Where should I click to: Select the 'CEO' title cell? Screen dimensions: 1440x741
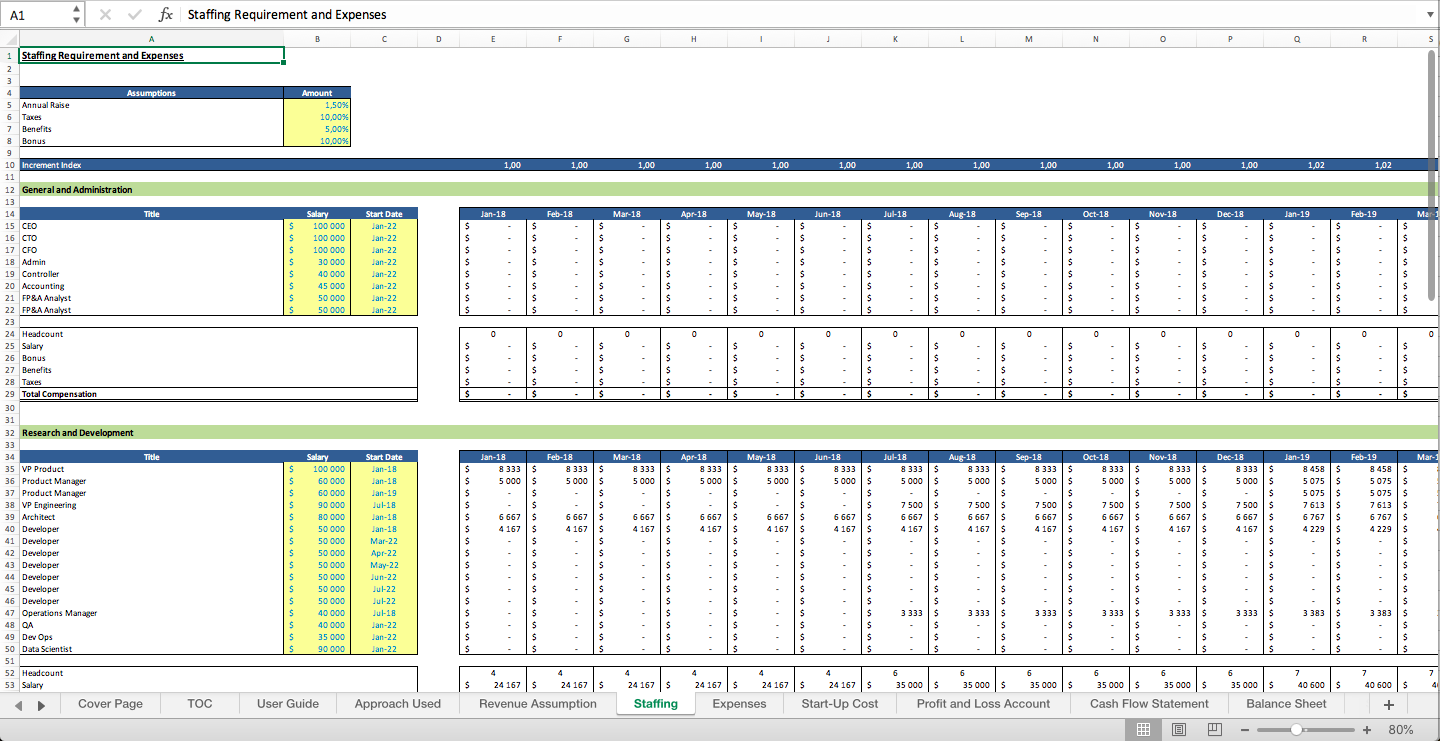151,226
